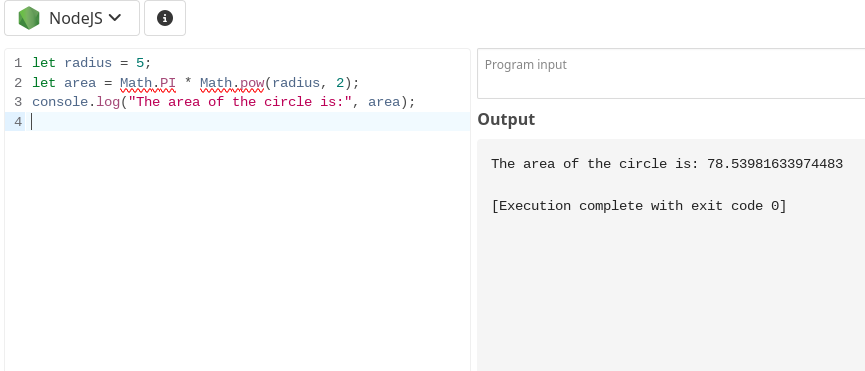Select line number 3 in gutter

pyautogui.click(x=18, y=102)
